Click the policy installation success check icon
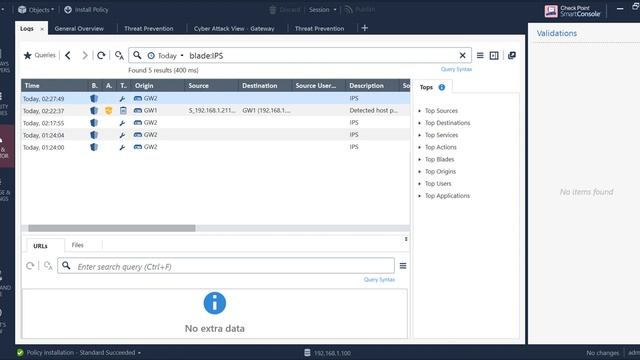The image size is (640, 360). (x=20, y=353)
